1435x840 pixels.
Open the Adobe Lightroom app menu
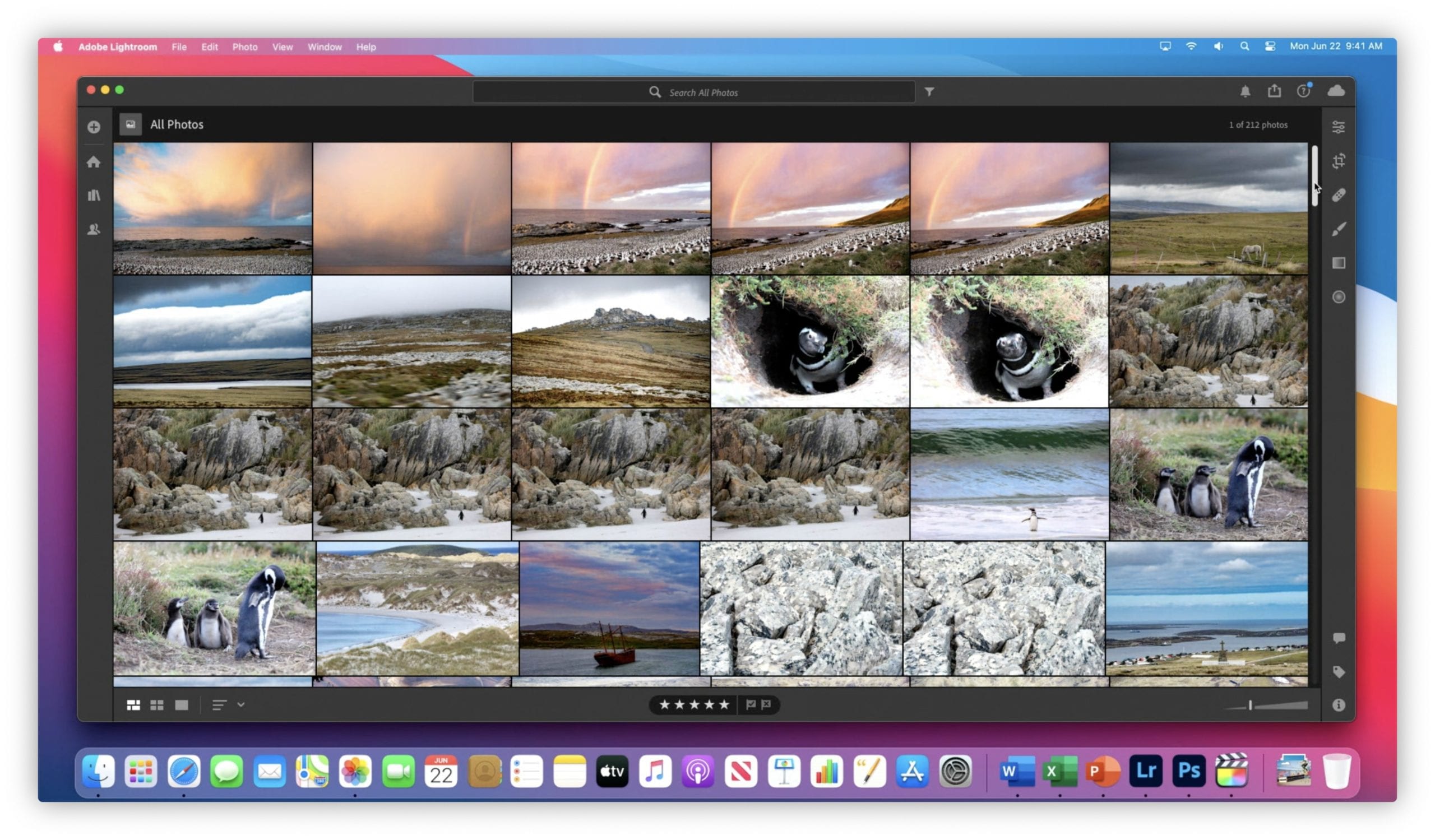(118, 47)
